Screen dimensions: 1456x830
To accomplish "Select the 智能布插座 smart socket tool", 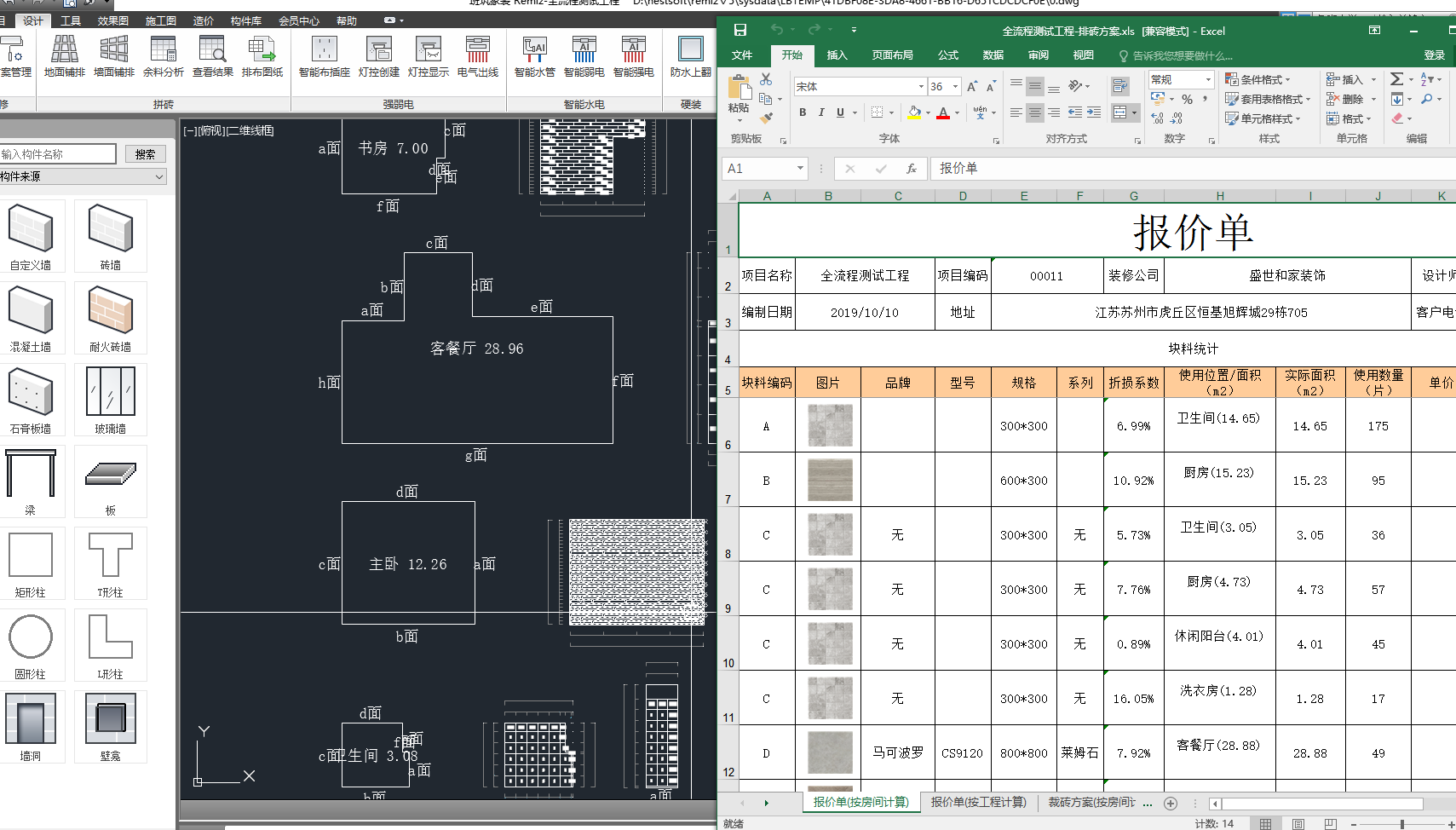I will click(x=325, y=56).
